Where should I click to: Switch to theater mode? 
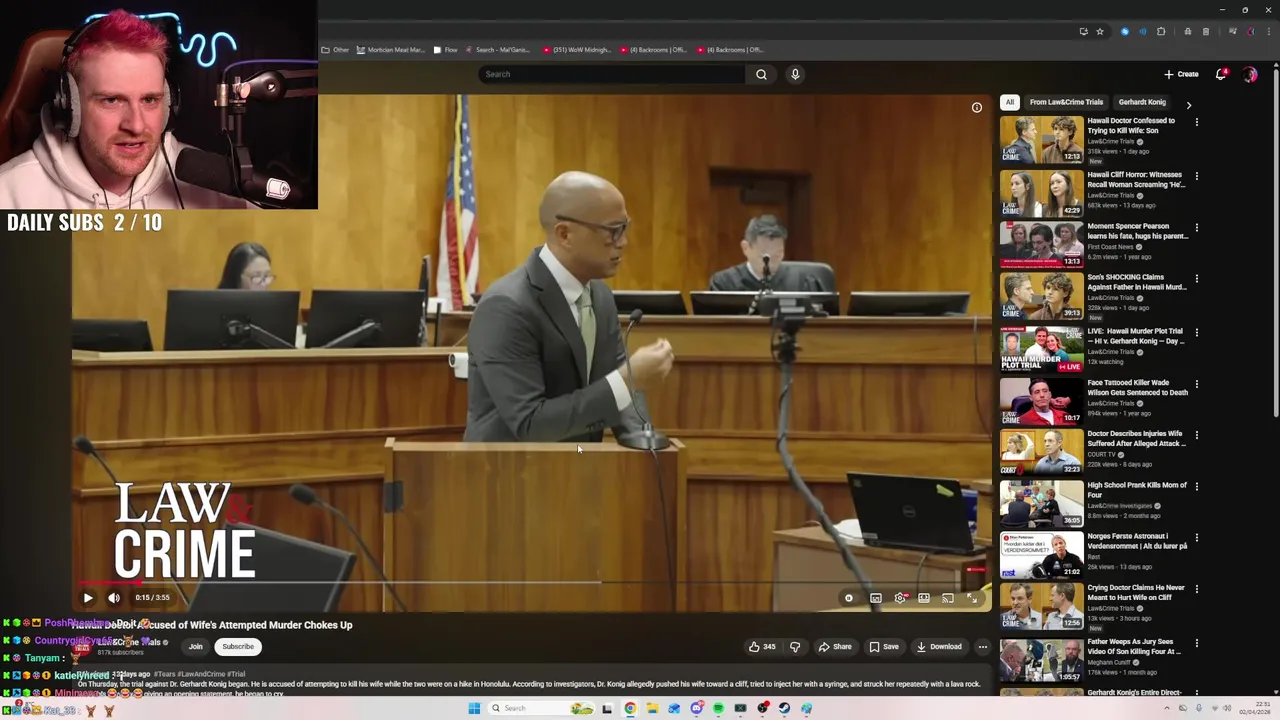tap(924, 598)
